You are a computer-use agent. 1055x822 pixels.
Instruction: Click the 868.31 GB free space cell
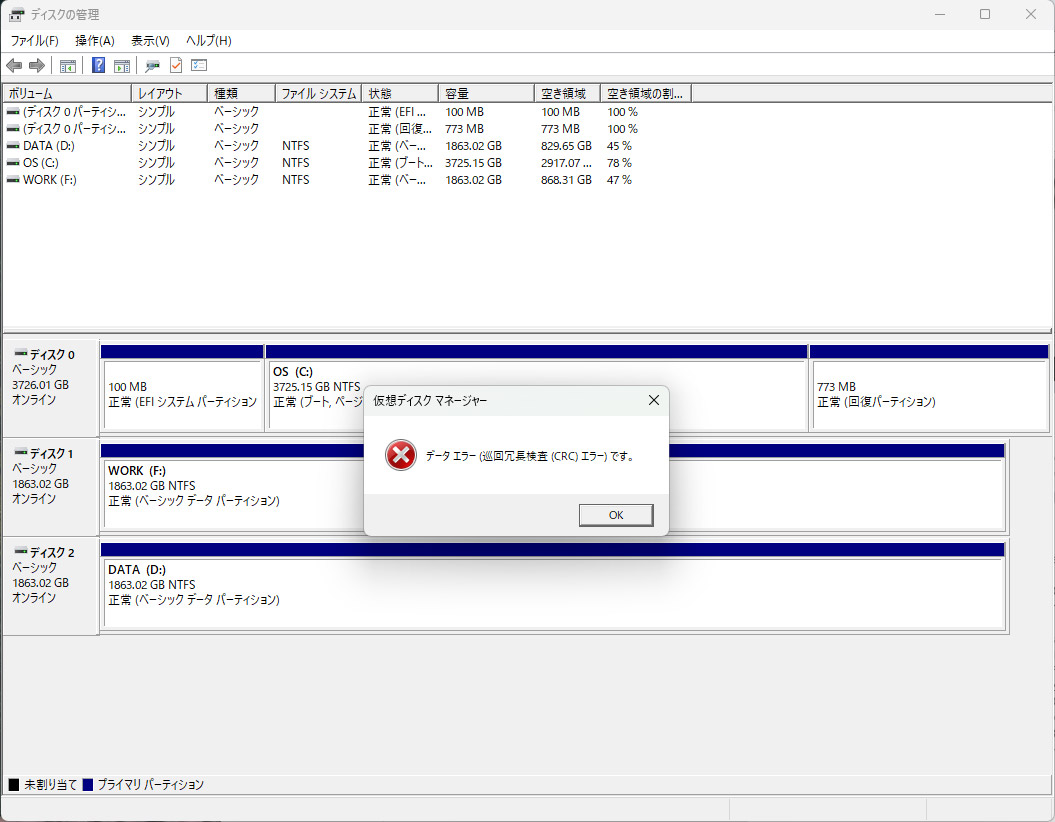[567, 180]
